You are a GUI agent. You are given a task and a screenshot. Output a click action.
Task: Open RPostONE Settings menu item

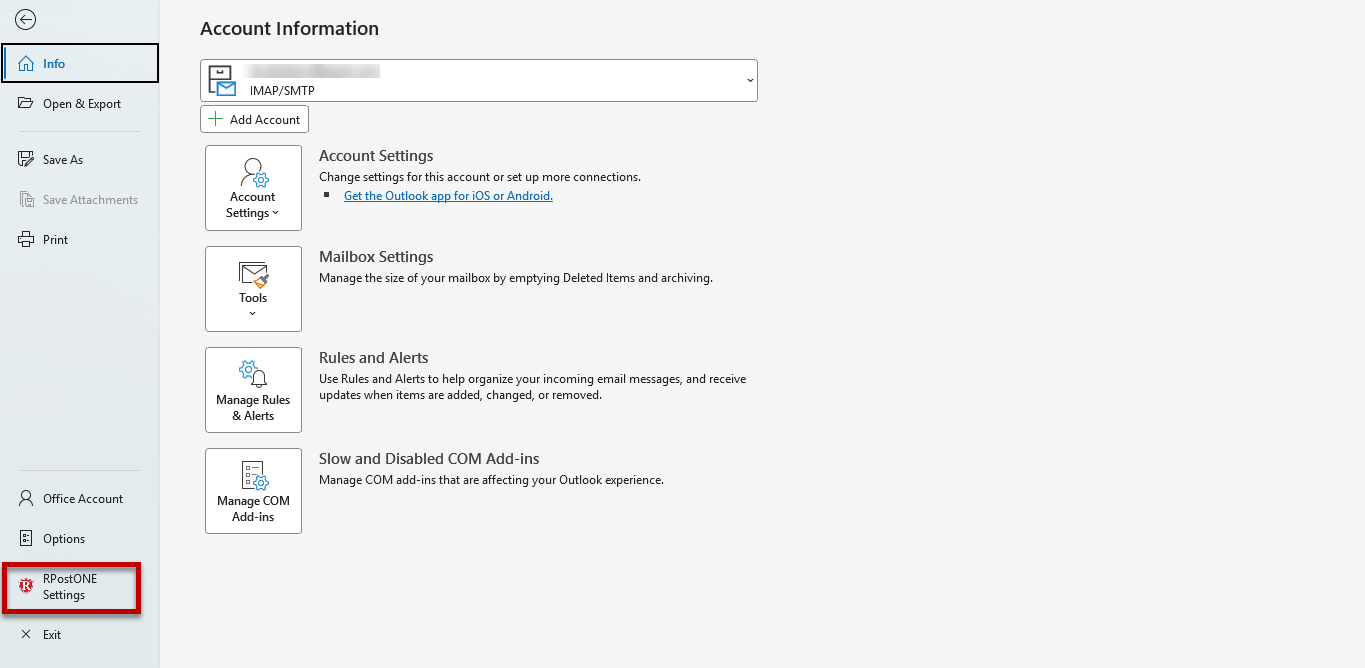[x=71, y=587]
